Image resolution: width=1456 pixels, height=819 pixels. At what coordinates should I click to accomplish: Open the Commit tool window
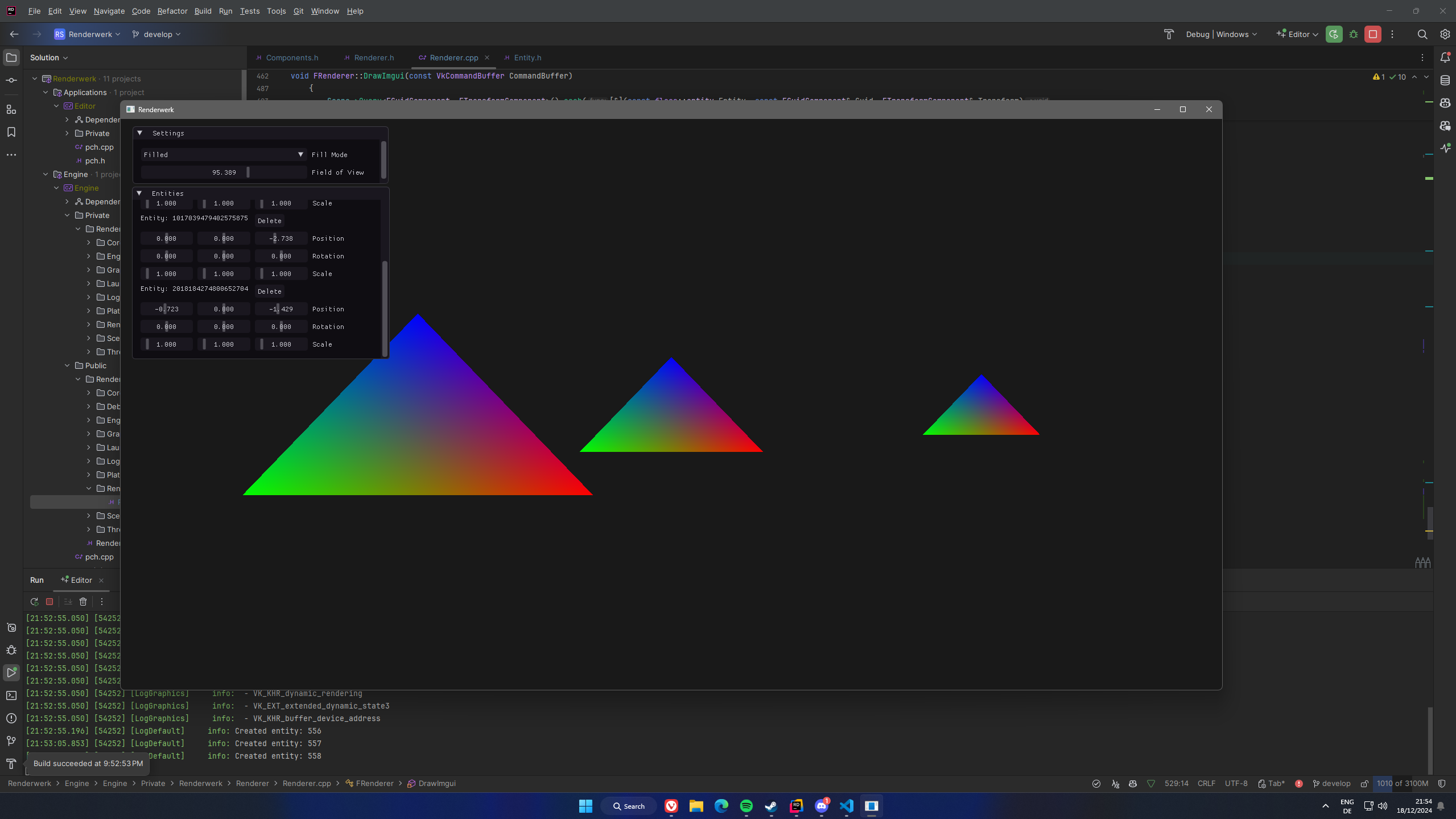tap(11, 81)
